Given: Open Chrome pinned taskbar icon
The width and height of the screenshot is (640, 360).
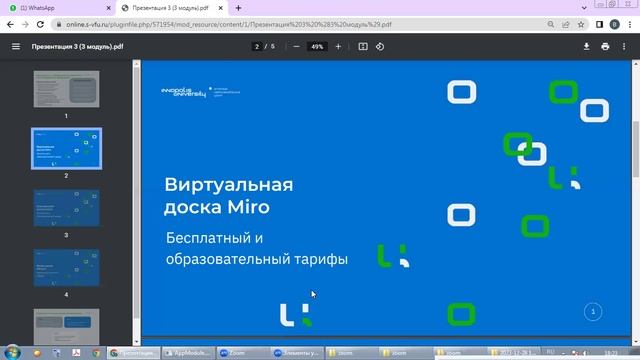Looking at the screenshot, I should [96, 353].
